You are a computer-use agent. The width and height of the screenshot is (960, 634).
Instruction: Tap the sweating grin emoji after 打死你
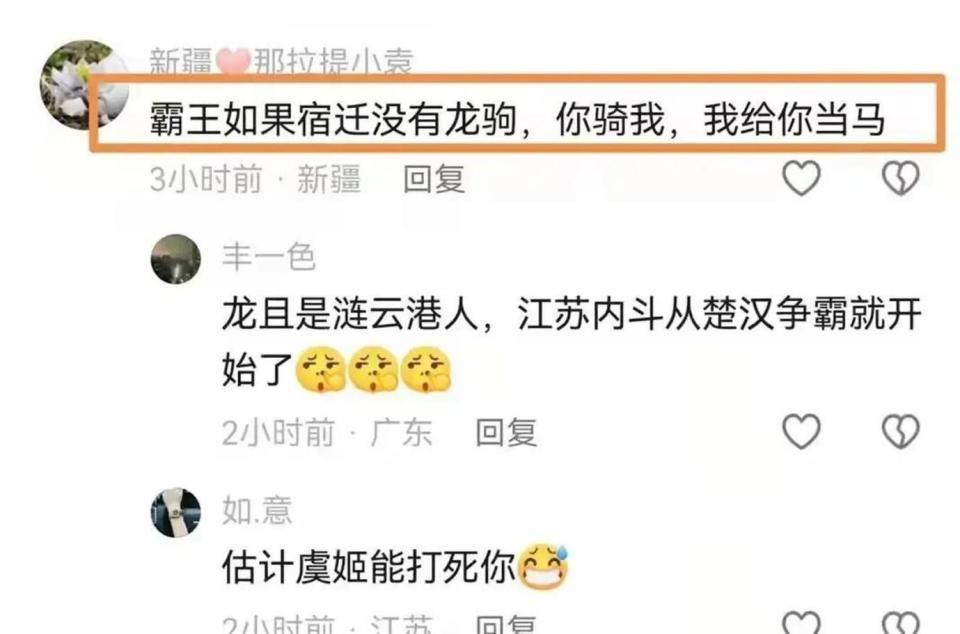[543, 566]
